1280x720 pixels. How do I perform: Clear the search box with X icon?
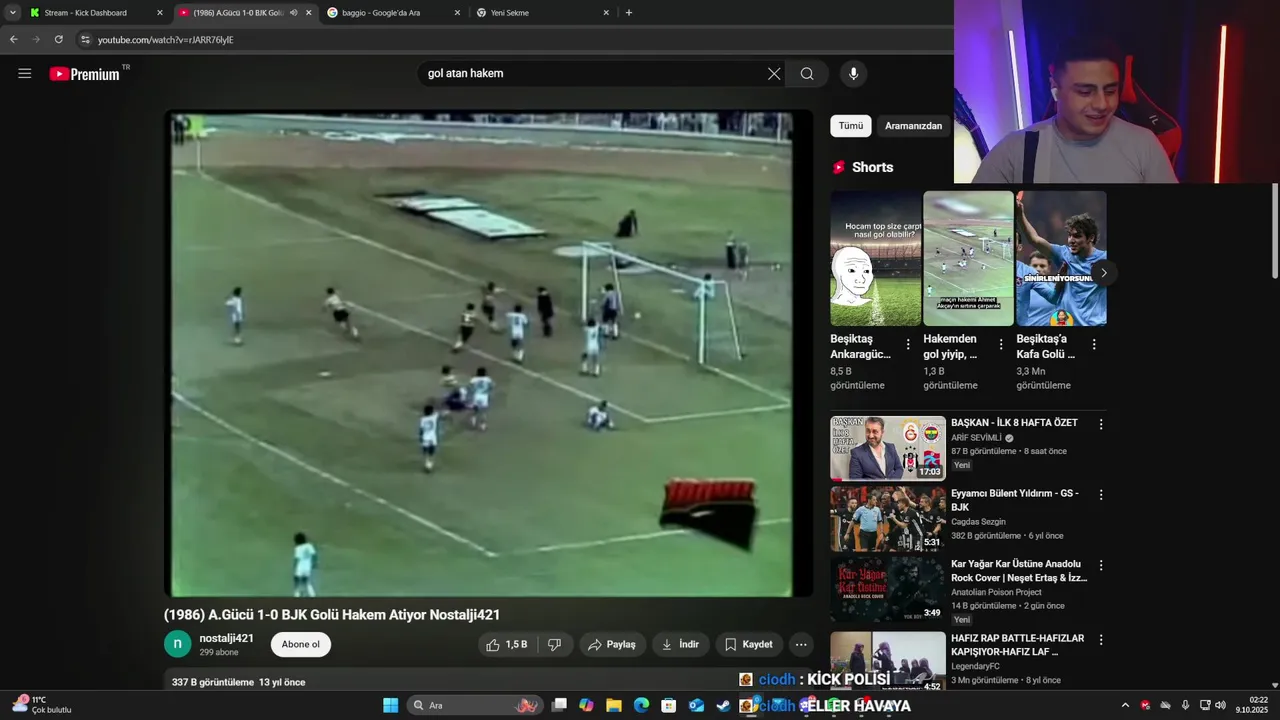click(x=774, y=73)
